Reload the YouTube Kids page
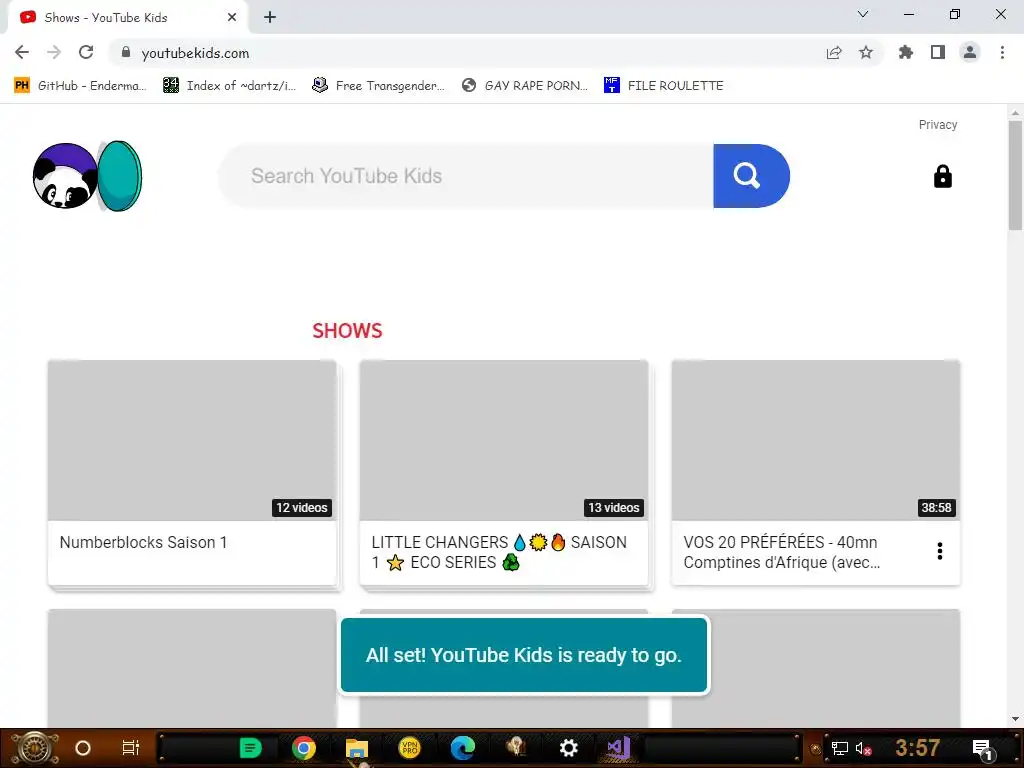The width and height of the screenshot is (1024, 768). tap(86, 52)
